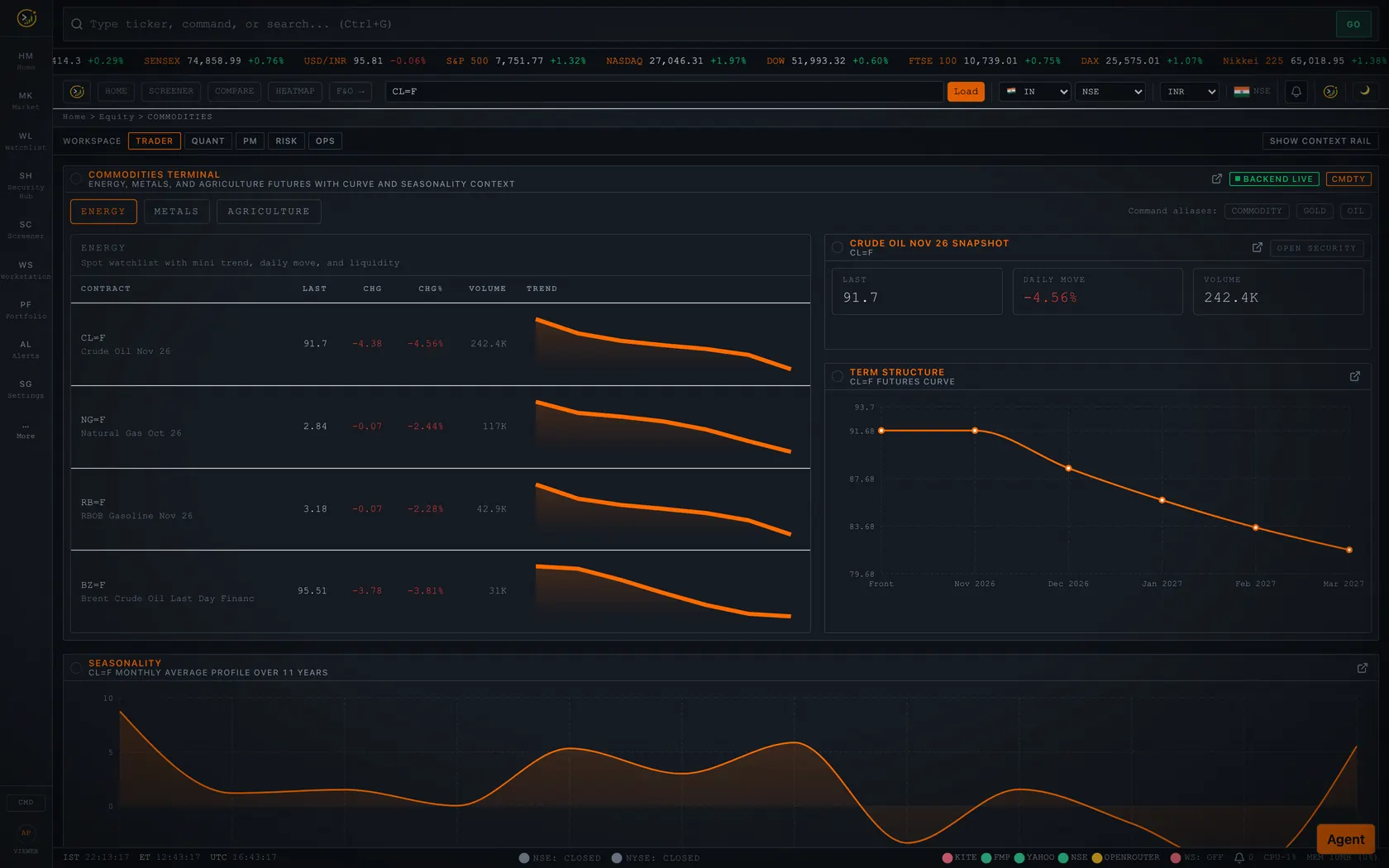
Task: Open the Alerts sidebar item
Action: (26, 349)
